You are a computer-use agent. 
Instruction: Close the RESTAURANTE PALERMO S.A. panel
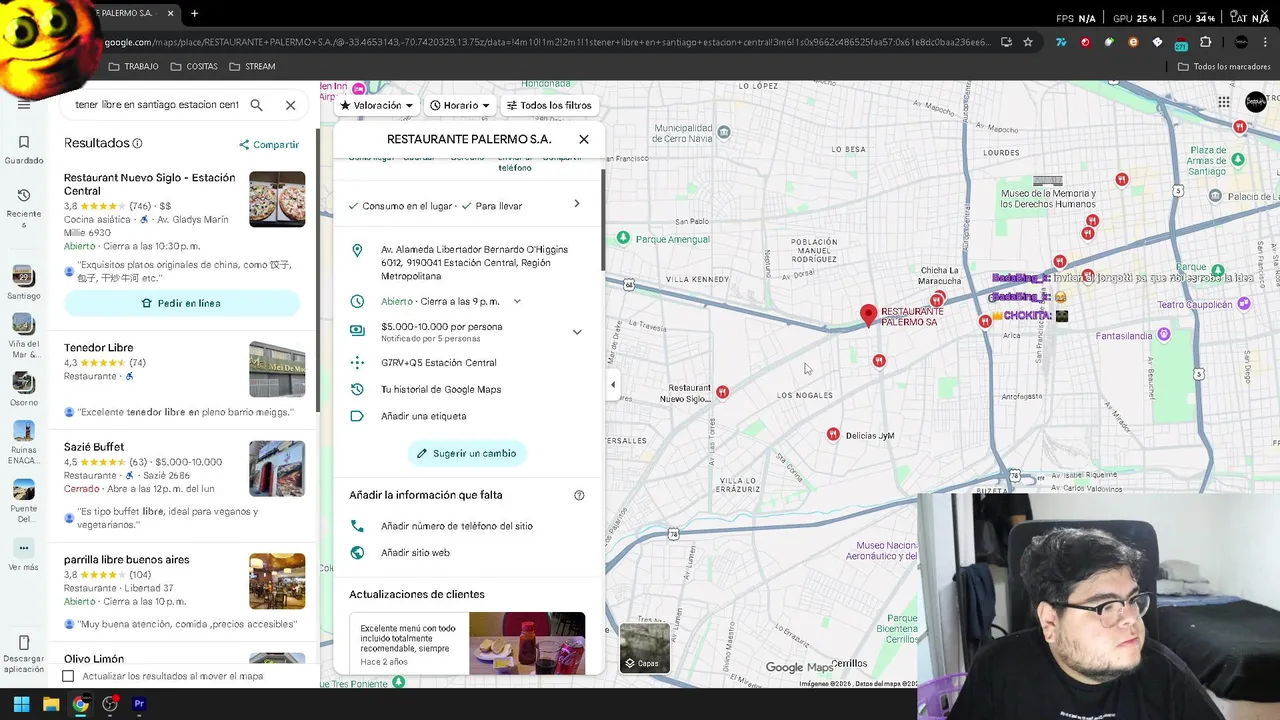click(584, 139)
